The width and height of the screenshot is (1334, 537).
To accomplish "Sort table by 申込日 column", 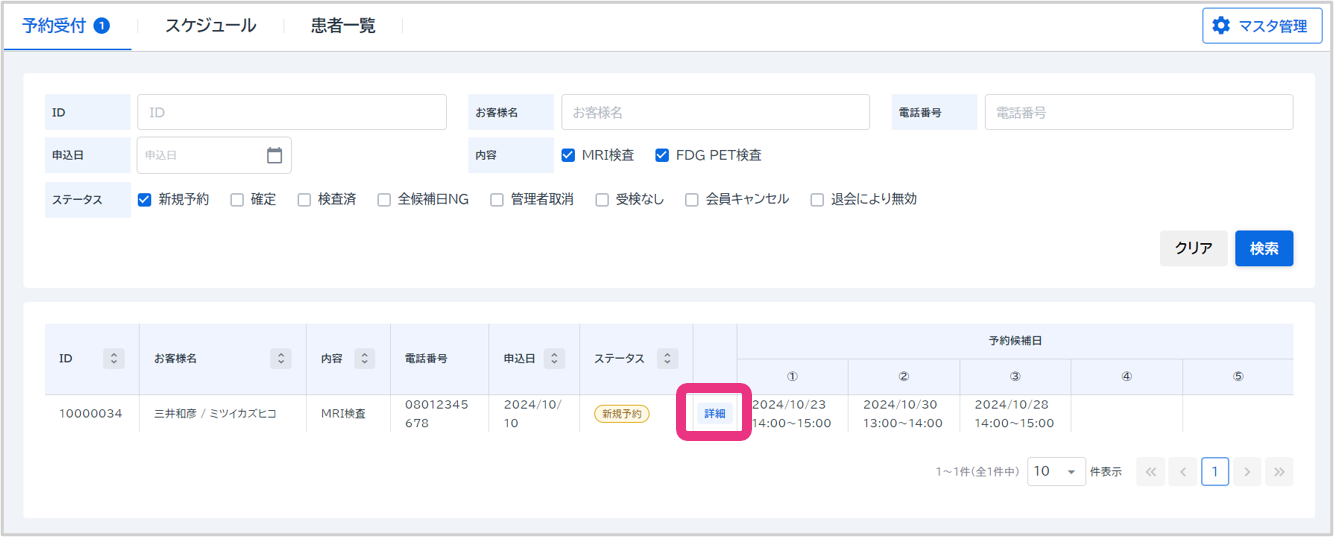I will [555, 358].
